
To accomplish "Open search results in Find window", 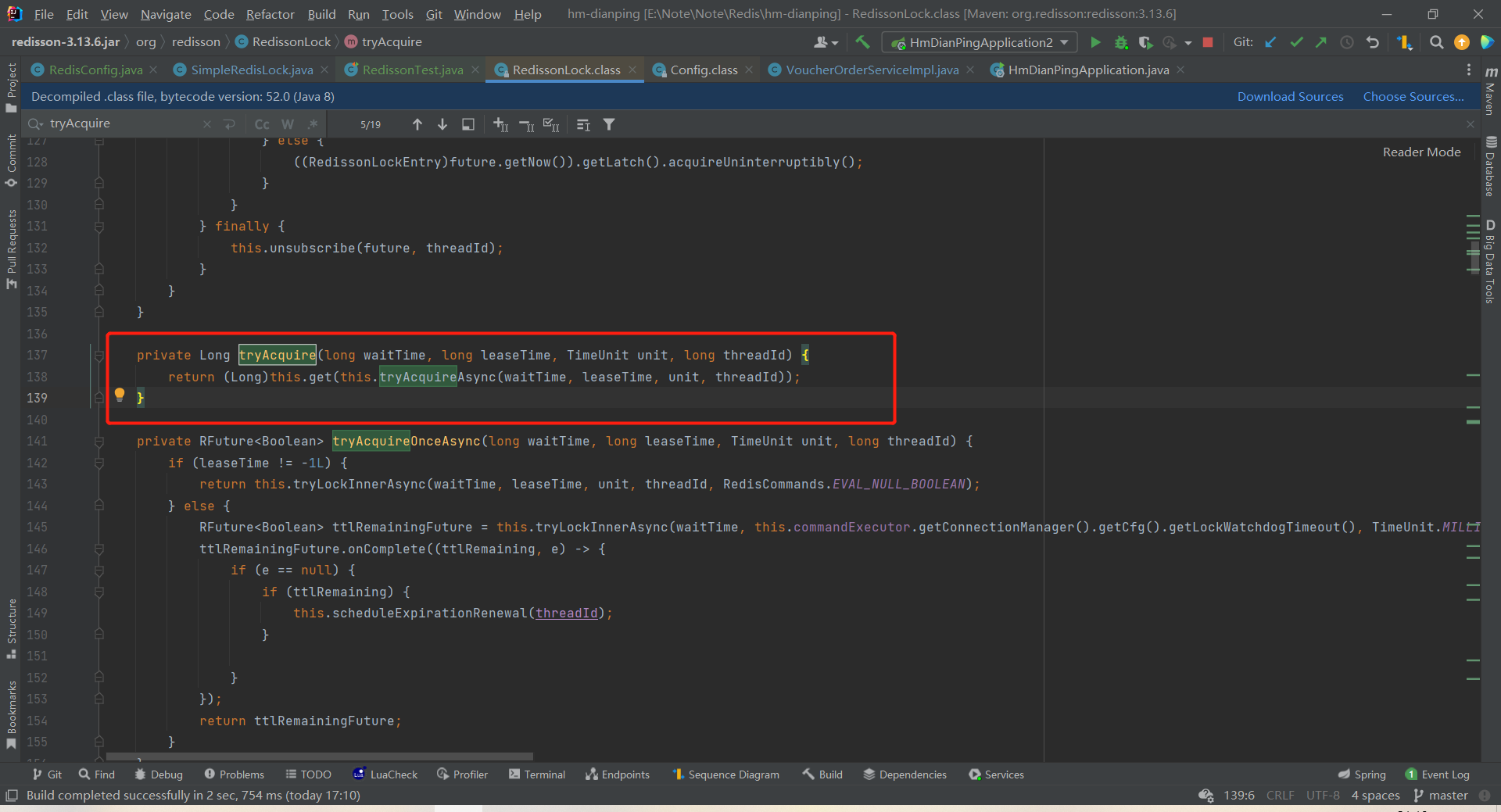I will pos(468,124).
